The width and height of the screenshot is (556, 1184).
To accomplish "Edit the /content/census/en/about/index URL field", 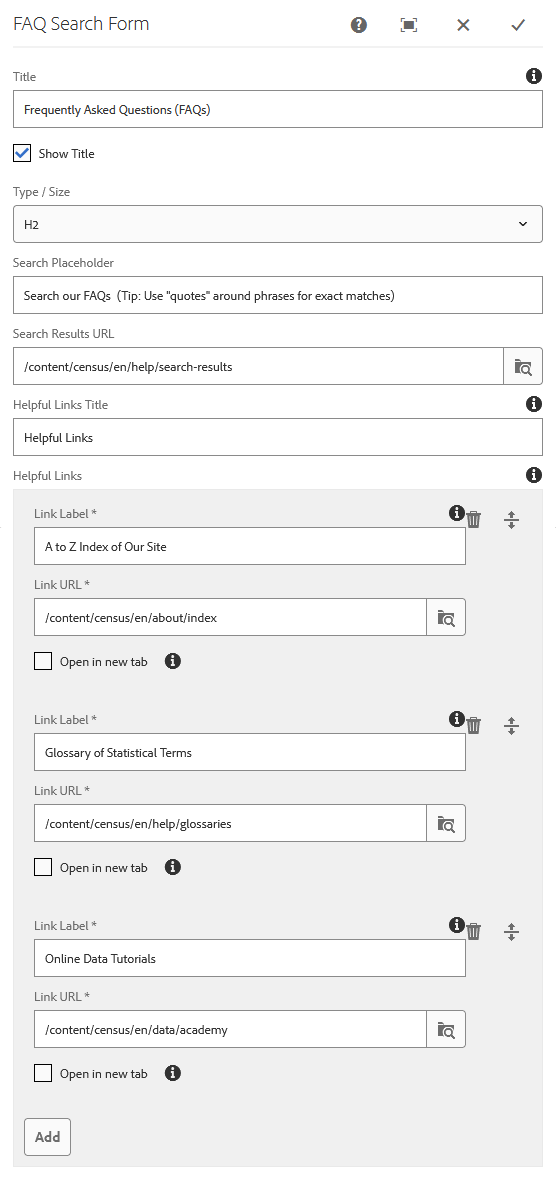I will click(230, 618).
